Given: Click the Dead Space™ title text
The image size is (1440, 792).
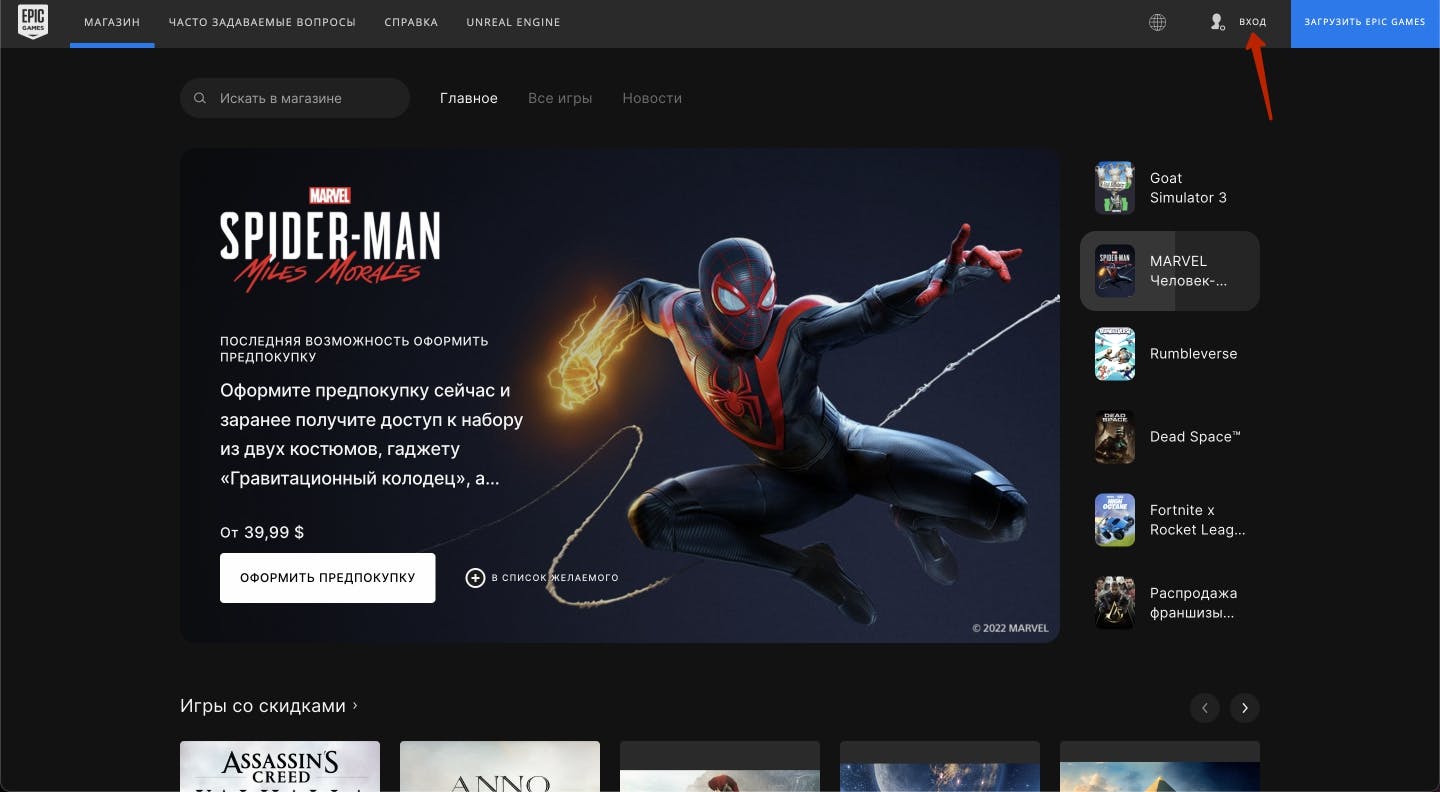Looking at the screenshot, I should pos(1195,437).
